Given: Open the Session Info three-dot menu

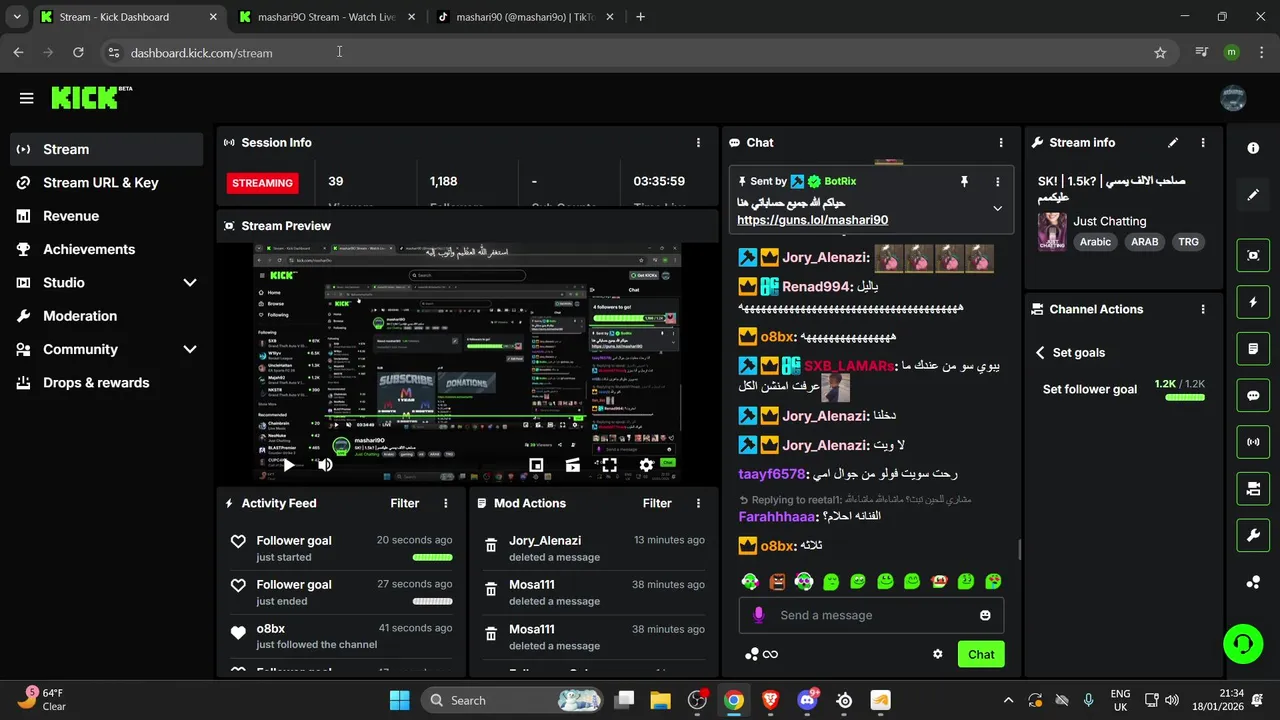Looking at the screenshot, I should pos(698,143).
